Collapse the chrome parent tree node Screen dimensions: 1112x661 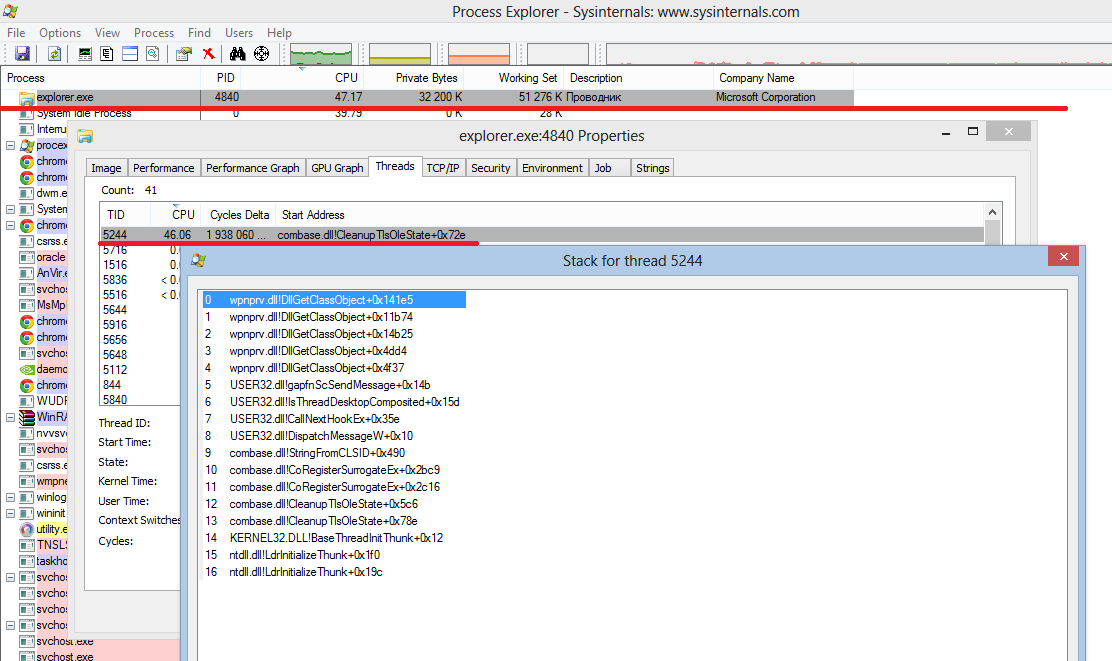11,226
